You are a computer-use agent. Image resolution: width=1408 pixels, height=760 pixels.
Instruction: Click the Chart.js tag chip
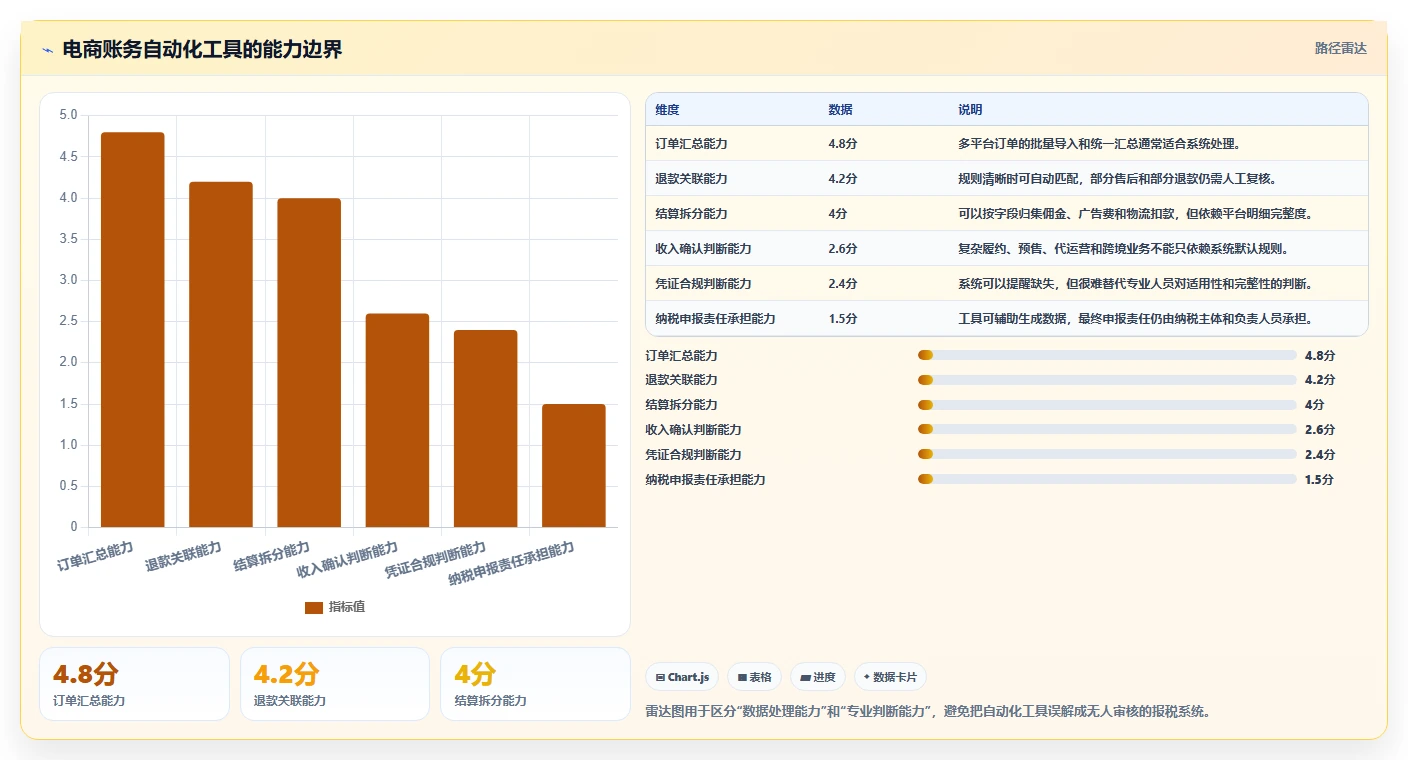[682, 677]
